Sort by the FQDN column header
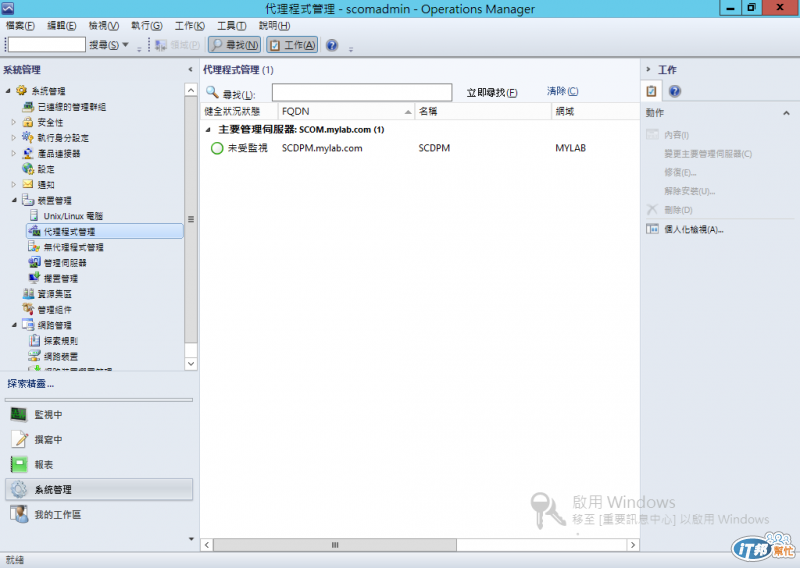800x568 pixels. [x=346, y=111]
